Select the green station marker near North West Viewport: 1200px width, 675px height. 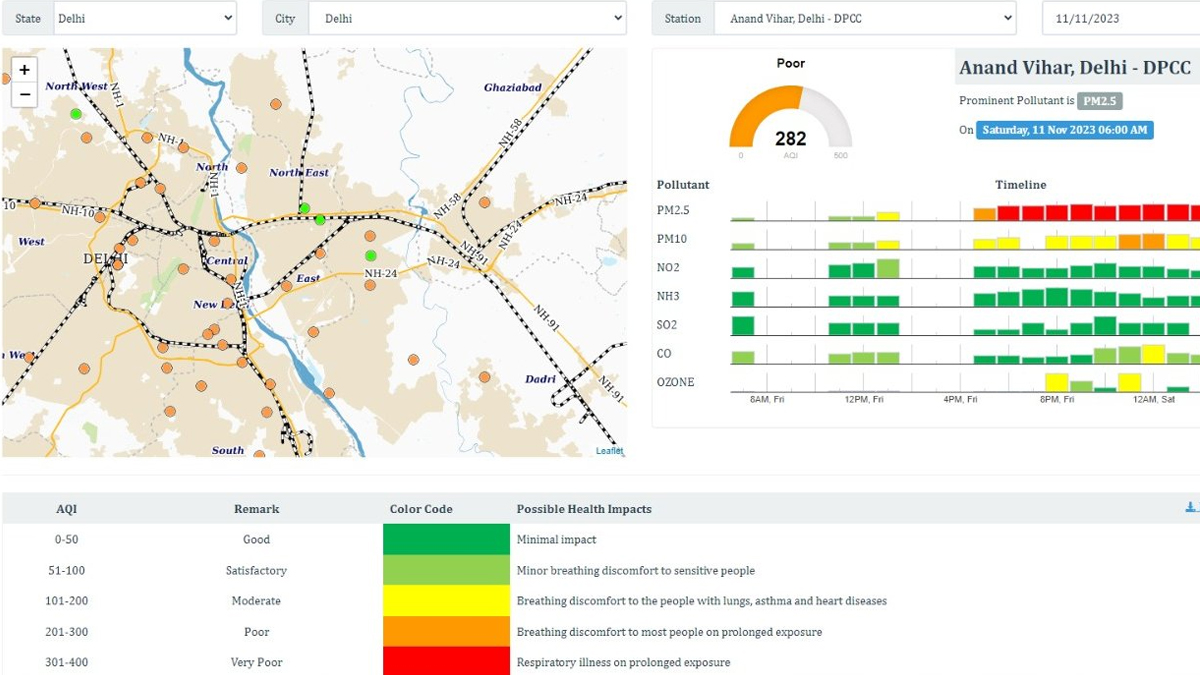(76, 114)
